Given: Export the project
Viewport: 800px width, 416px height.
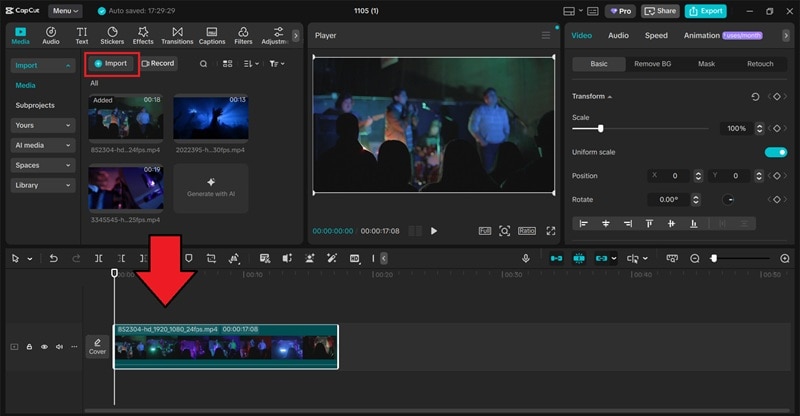Looking at the screenshot, I should [706, 11].
